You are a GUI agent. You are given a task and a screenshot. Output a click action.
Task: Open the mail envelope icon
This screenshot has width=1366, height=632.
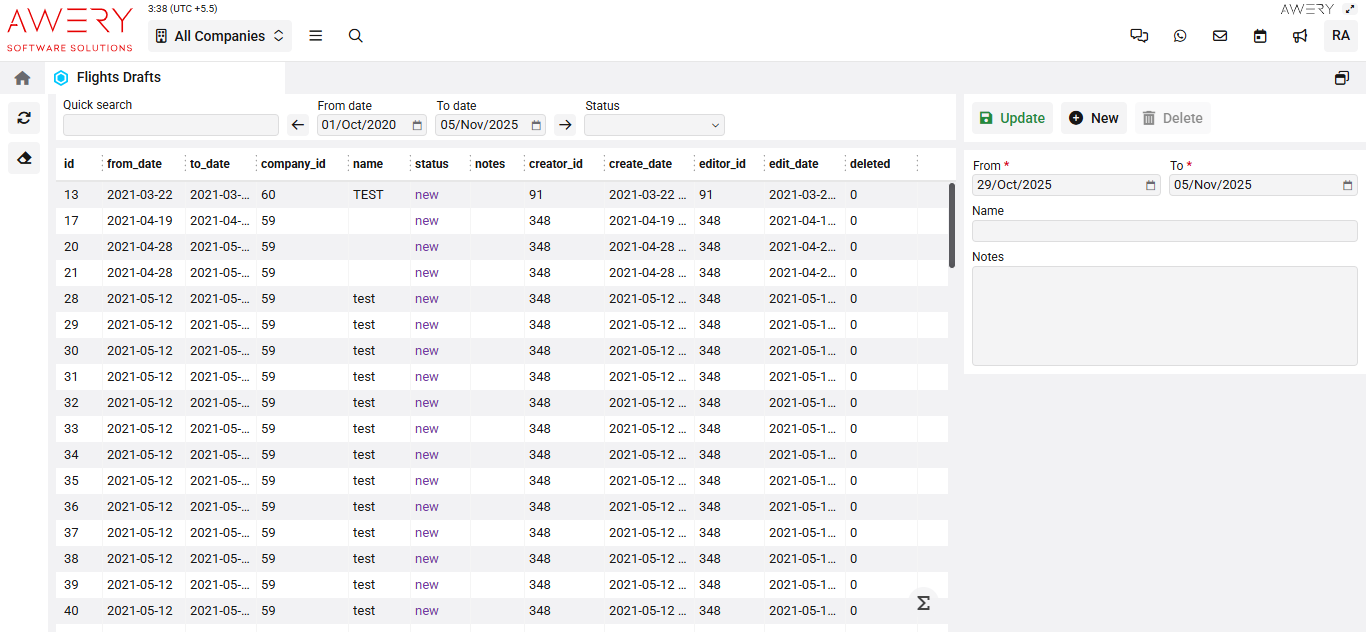tap(1220, 36)
